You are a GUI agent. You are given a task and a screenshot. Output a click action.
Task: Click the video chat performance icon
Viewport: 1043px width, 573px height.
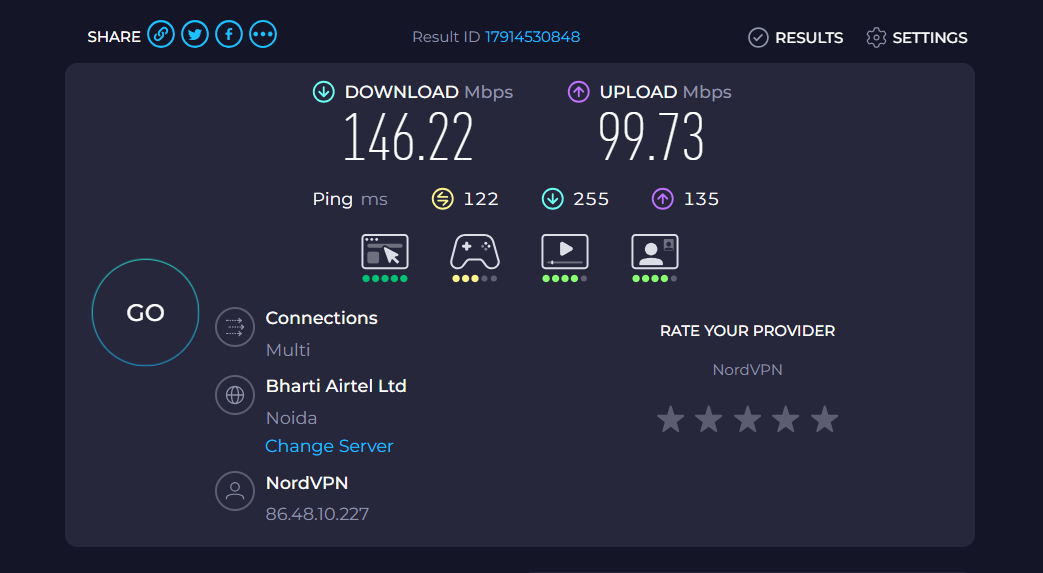coord(655,252)
